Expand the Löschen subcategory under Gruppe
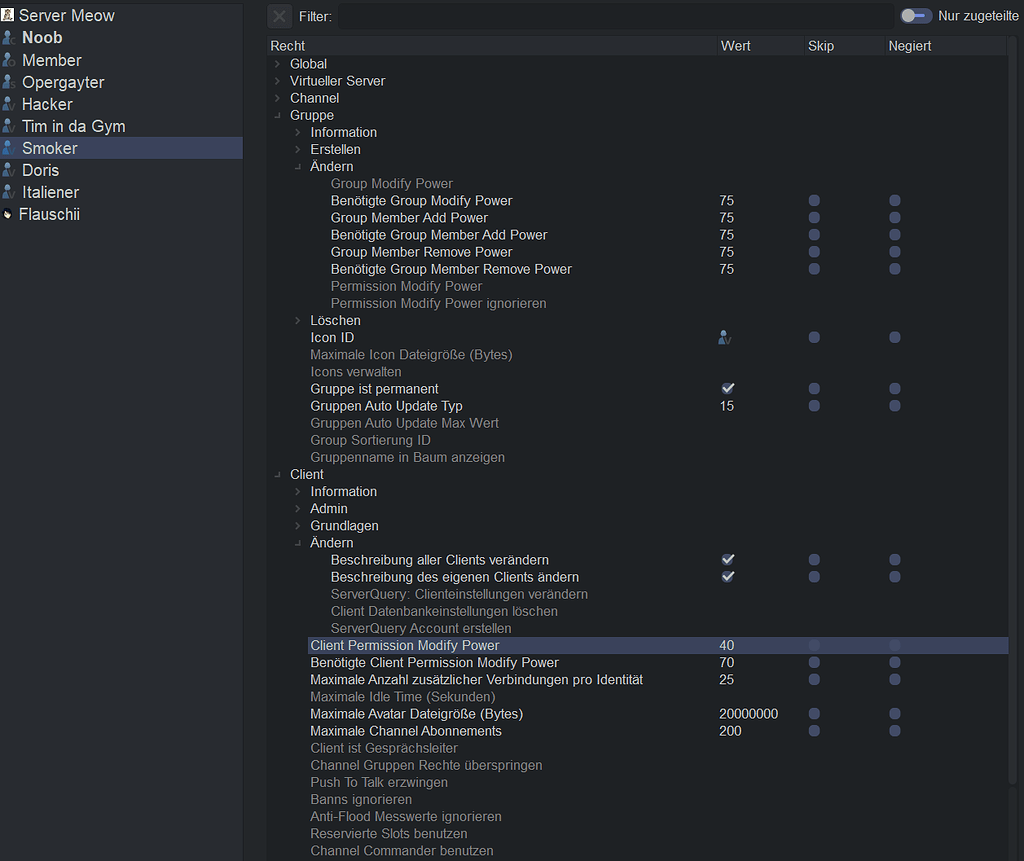This screenshot has width=1024, height=861. click(298, 321)
